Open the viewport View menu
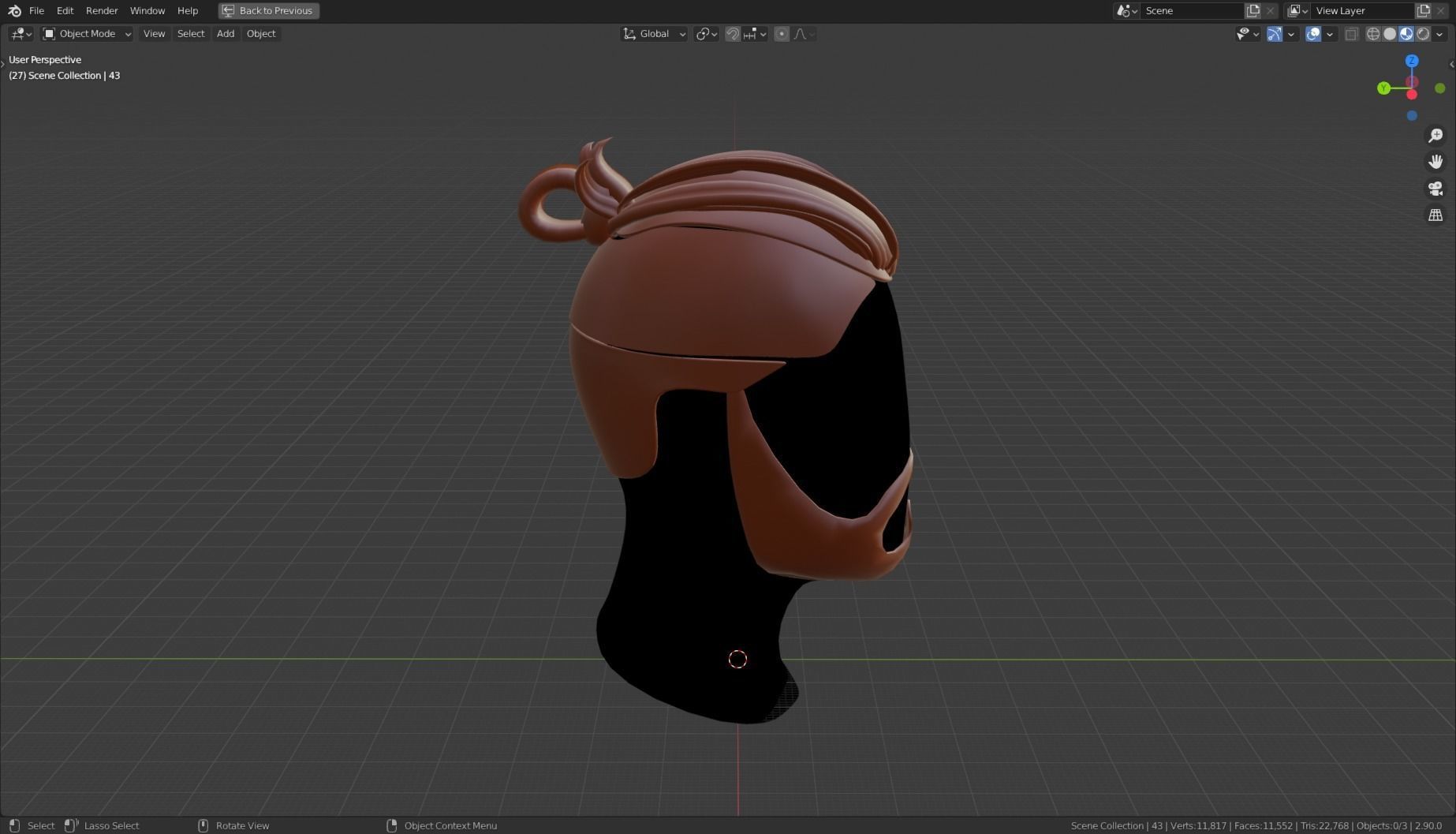This screenshot has width=1456, height=834. point(154,34)
